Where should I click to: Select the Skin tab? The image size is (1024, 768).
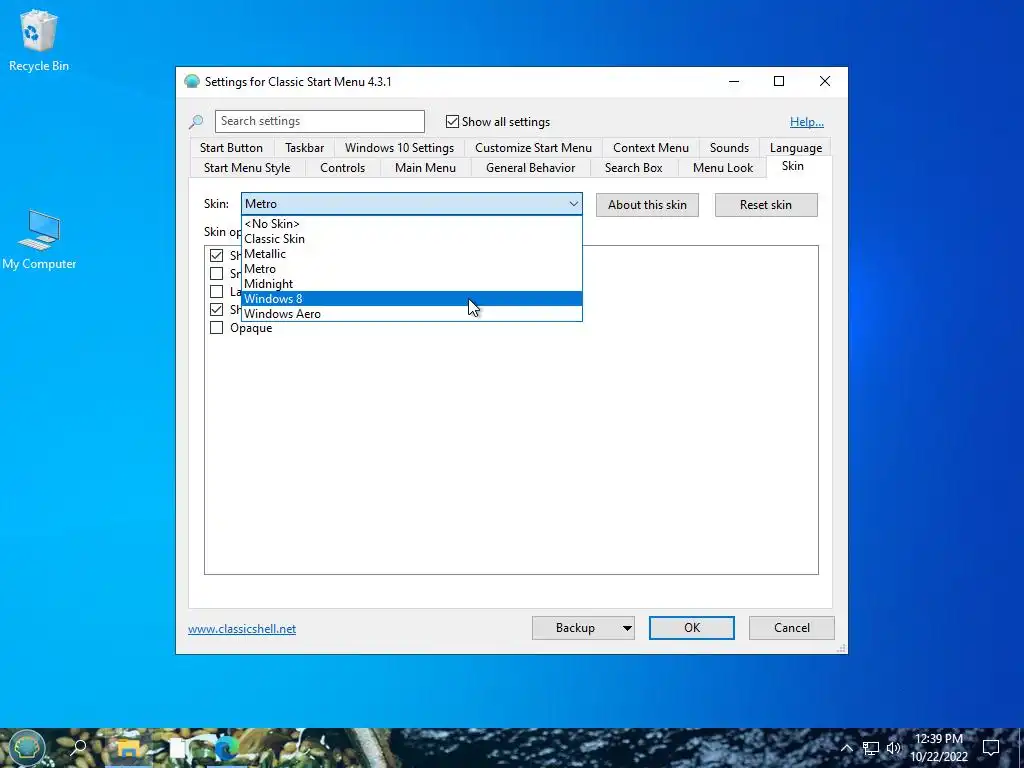click(792, 166)
